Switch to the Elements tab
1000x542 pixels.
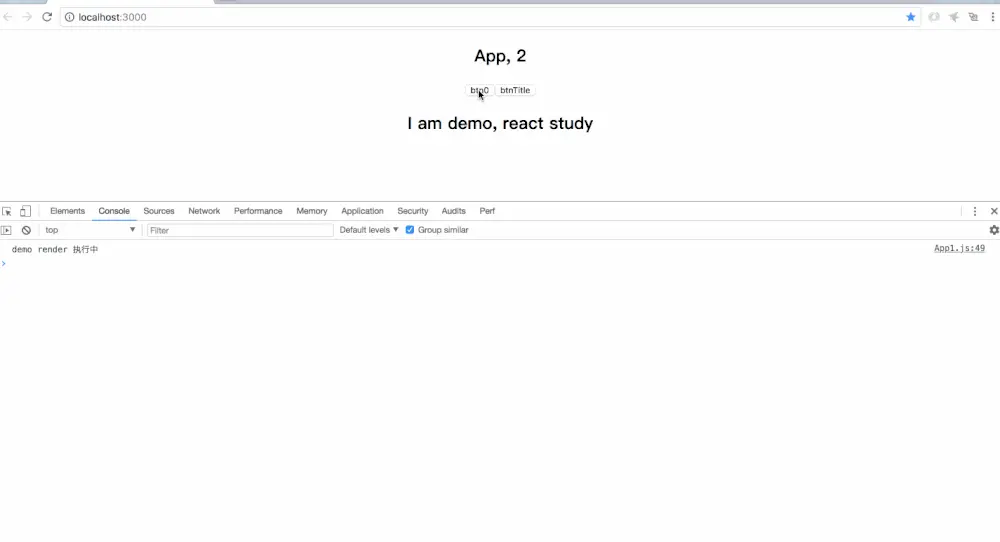point(67,211)
